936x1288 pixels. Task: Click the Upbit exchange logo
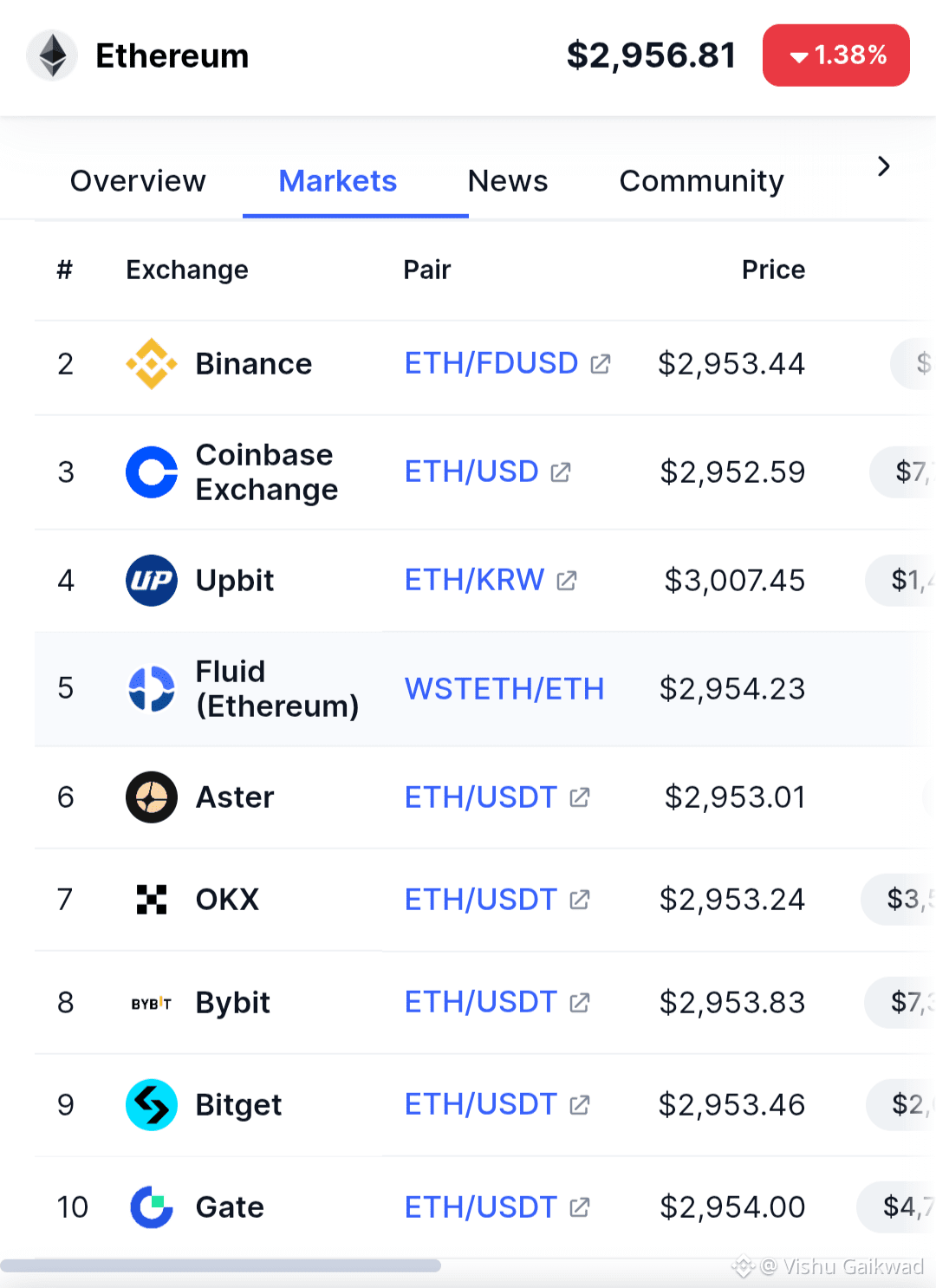(x=152, y=581)
